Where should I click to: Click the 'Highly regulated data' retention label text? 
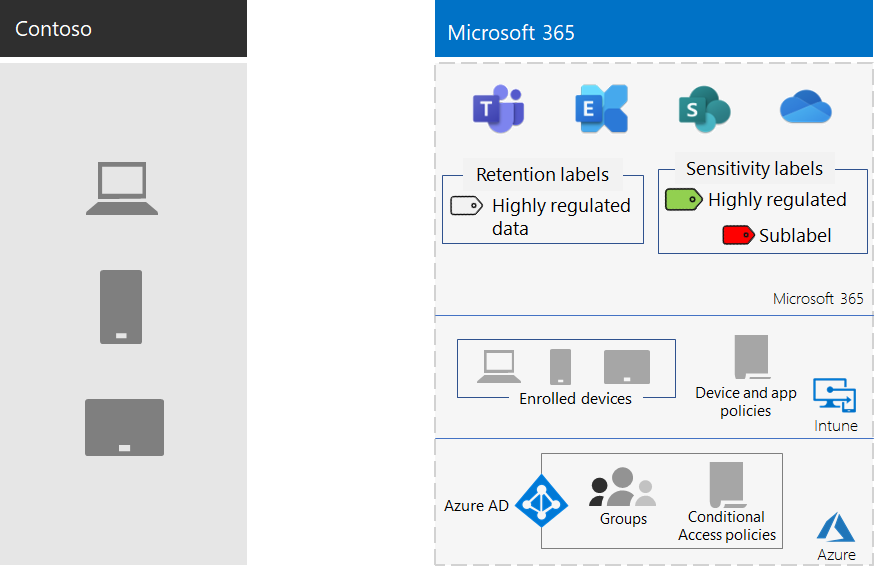click(561, 217)
